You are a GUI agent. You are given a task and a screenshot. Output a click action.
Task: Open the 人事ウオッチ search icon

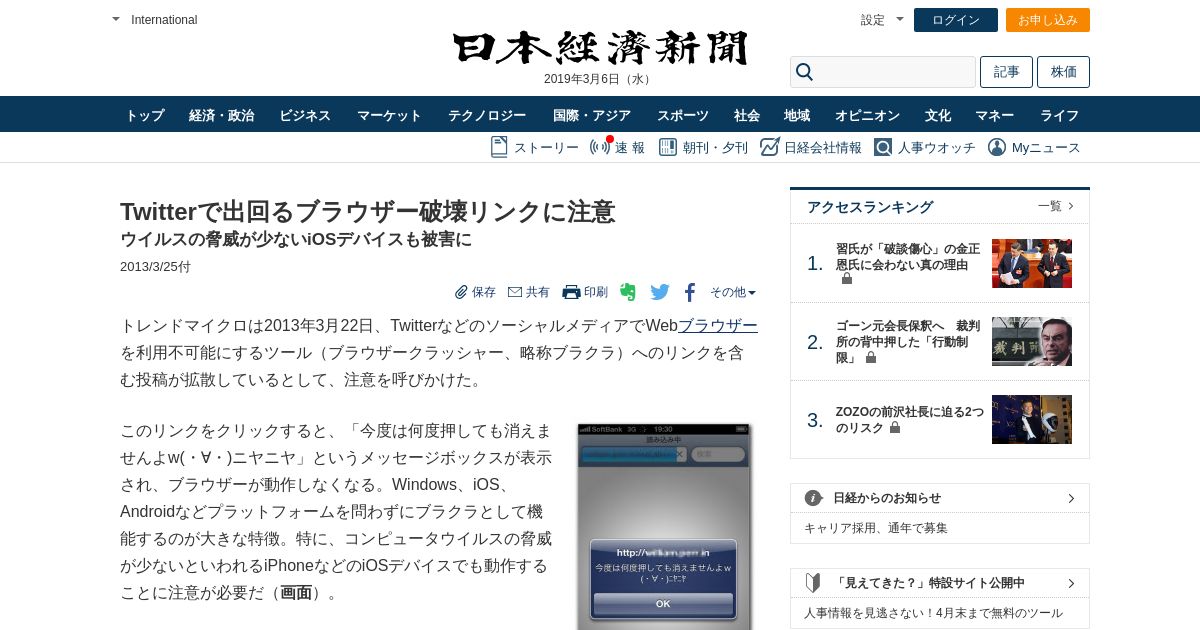(x=883, y=147)
